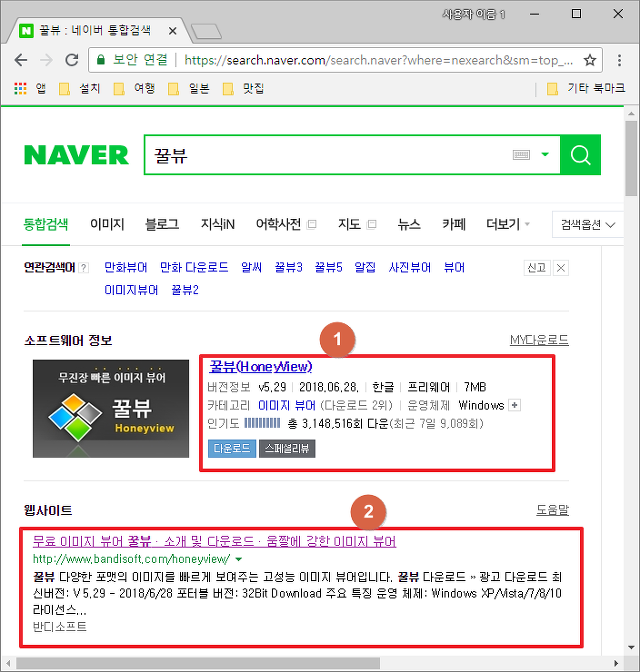Open a new tab with the new tab button
The image size is (640, 672).
click(206, 31)
